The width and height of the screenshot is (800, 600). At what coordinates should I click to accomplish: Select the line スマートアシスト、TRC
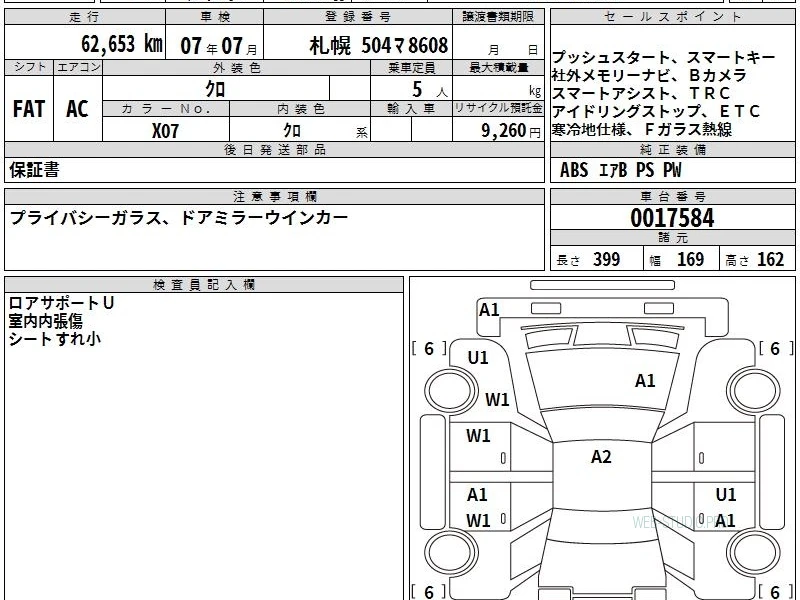point(641,93)
